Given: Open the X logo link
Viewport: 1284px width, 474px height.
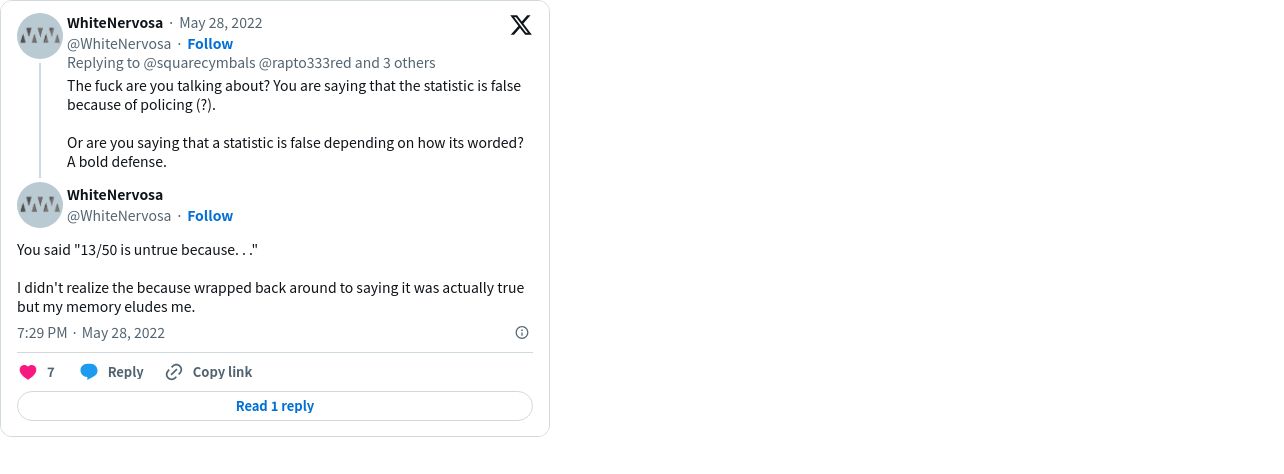Looking at the screenshot, I should click(521, 25).
